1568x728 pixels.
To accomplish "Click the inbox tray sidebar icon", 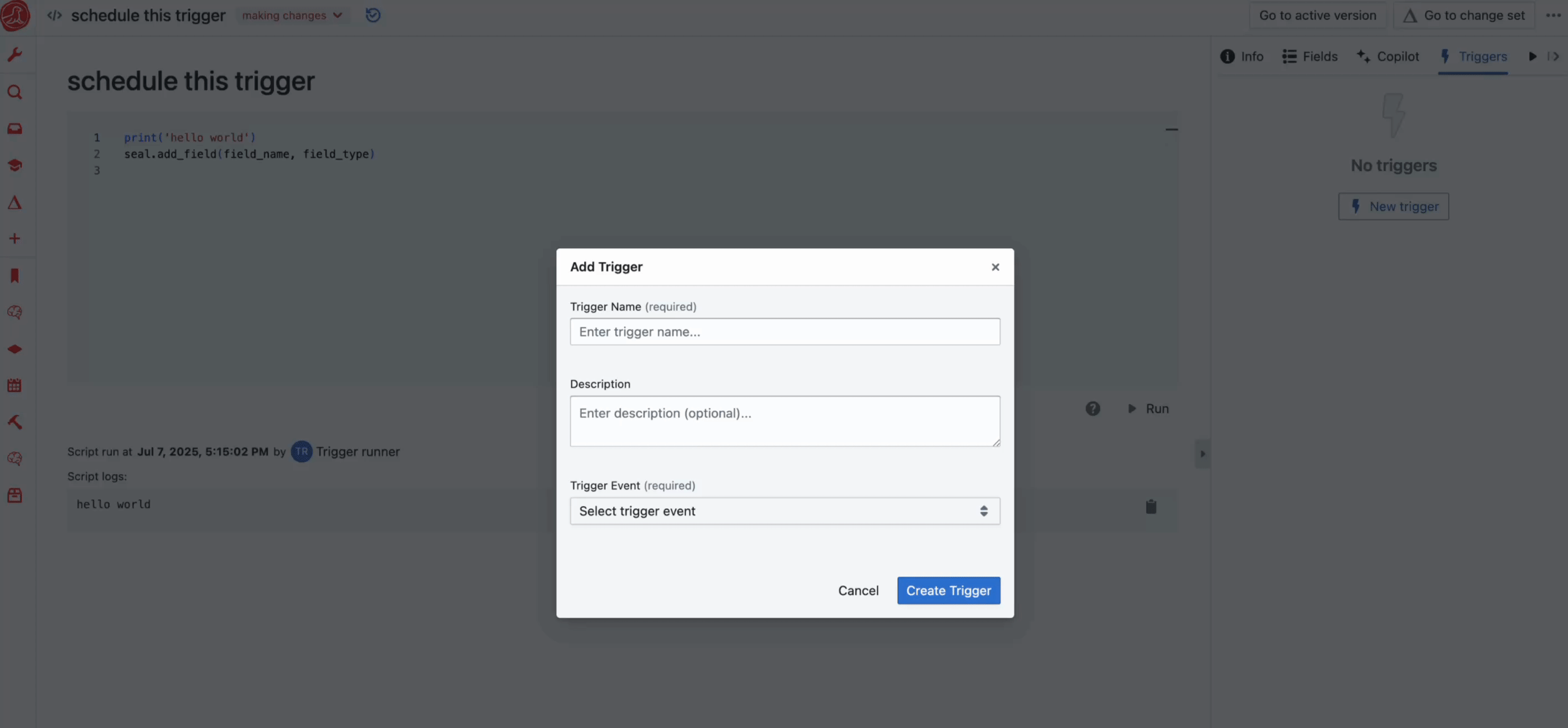I will tap(14, 128).
